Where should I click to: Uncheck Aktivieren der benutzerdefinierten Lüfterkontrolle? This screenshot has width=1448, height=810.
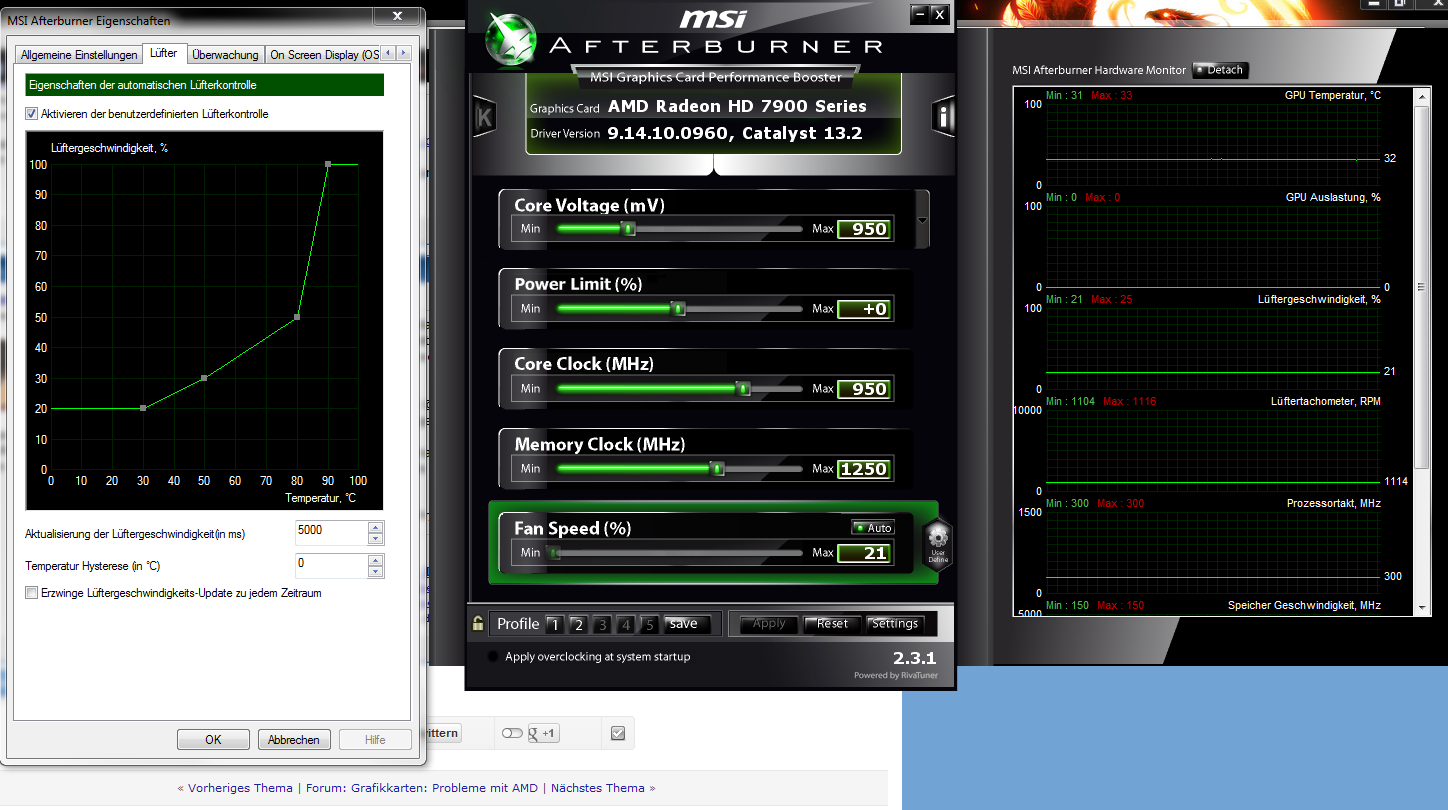(x=31, y=114)
